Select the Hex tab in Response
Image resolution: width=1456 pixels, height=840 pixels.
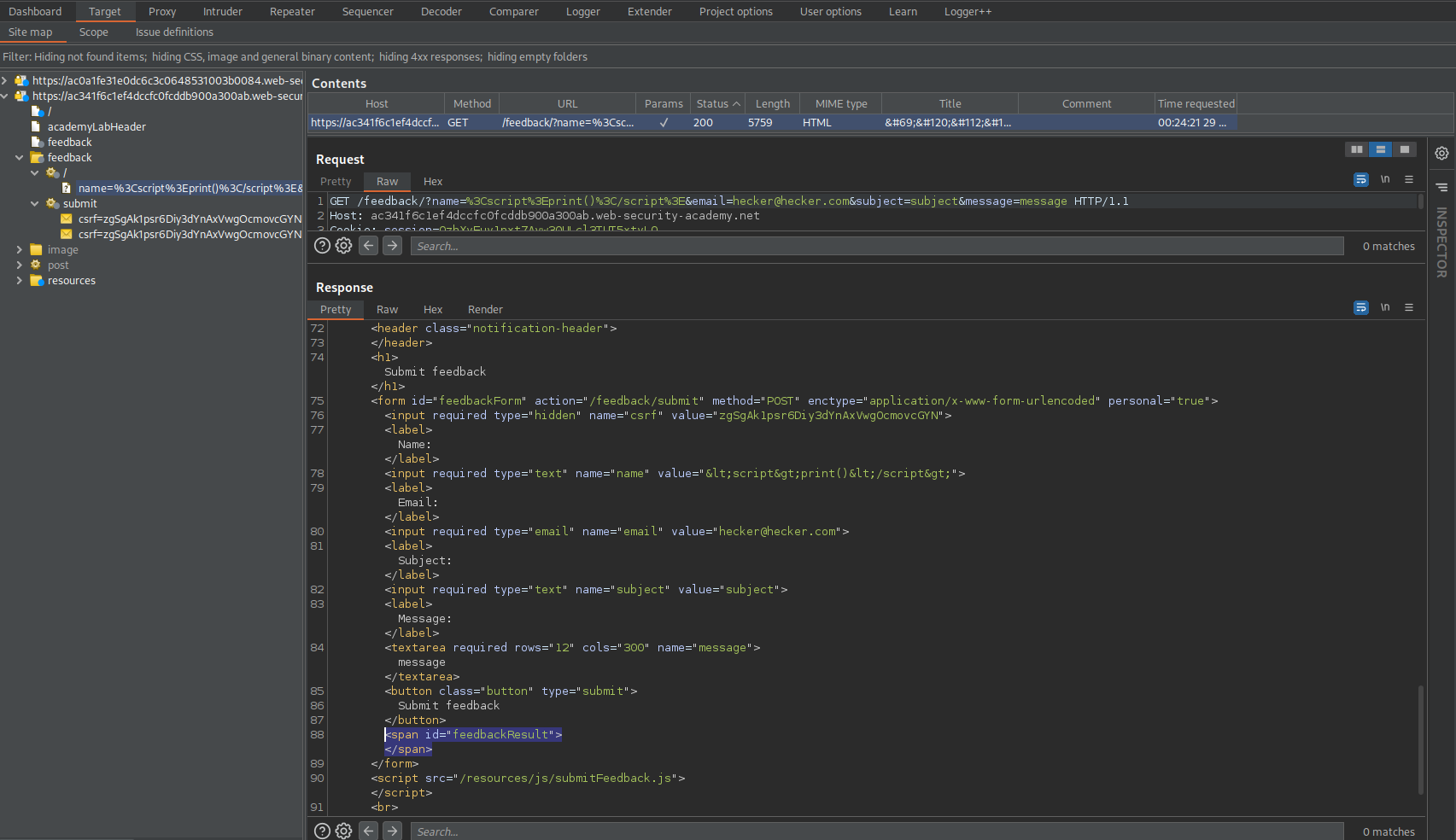(x=433, y=310)
